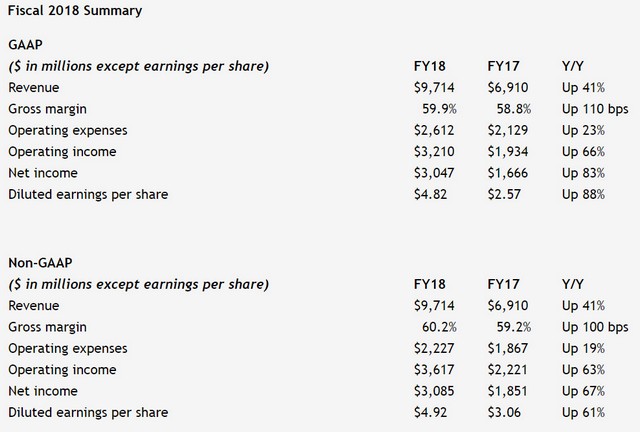Click GAAP FY17 operating income $1,934
The height and width of the screenshot is (432, 640).
coord(507,151)
